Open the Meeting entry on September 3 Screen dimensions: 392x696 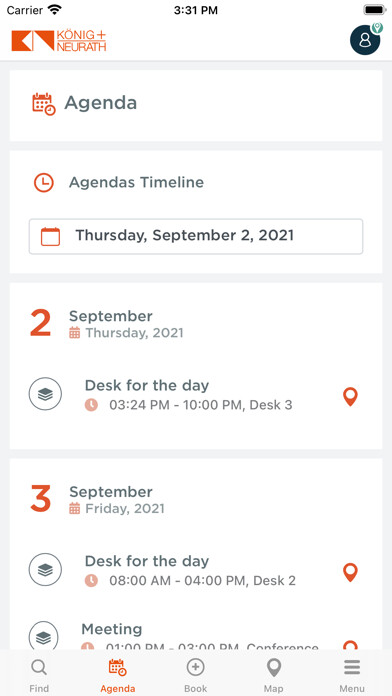[196, 637]
